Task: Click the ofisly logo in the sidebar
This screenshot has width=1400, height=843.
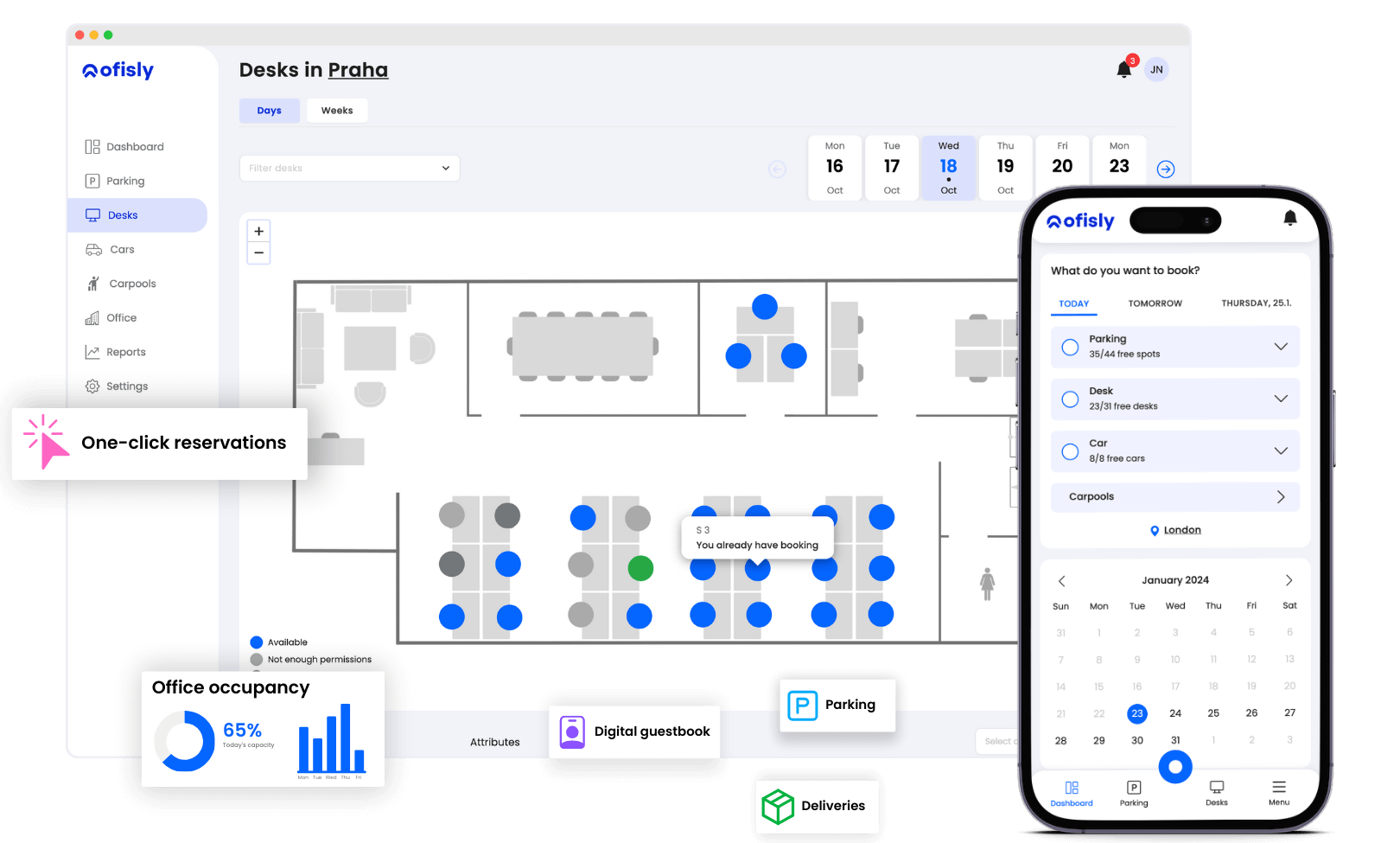Action: coord(118,70)
